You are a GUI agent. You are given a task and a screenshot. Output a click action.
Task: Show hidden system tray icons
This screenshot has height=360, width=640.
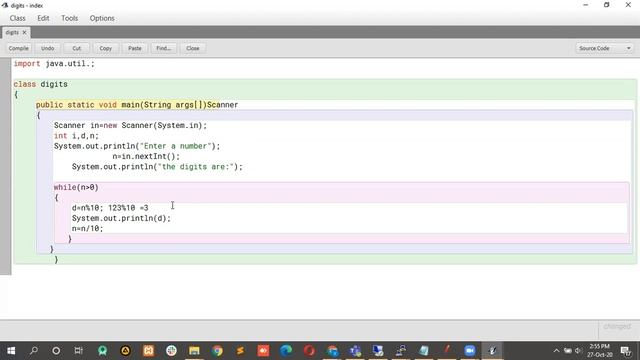click(x=556, y=351)
